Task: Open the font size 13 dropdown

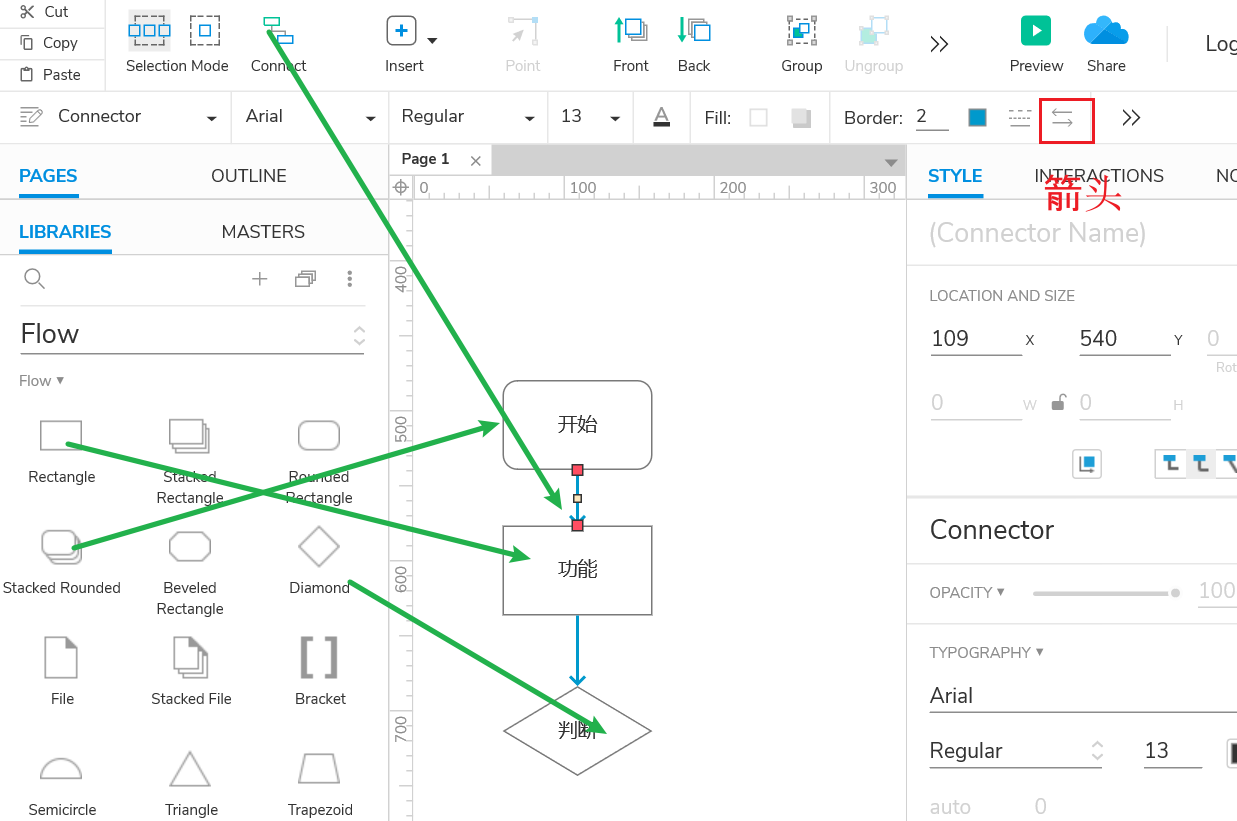Action: [x=615, y=117]
